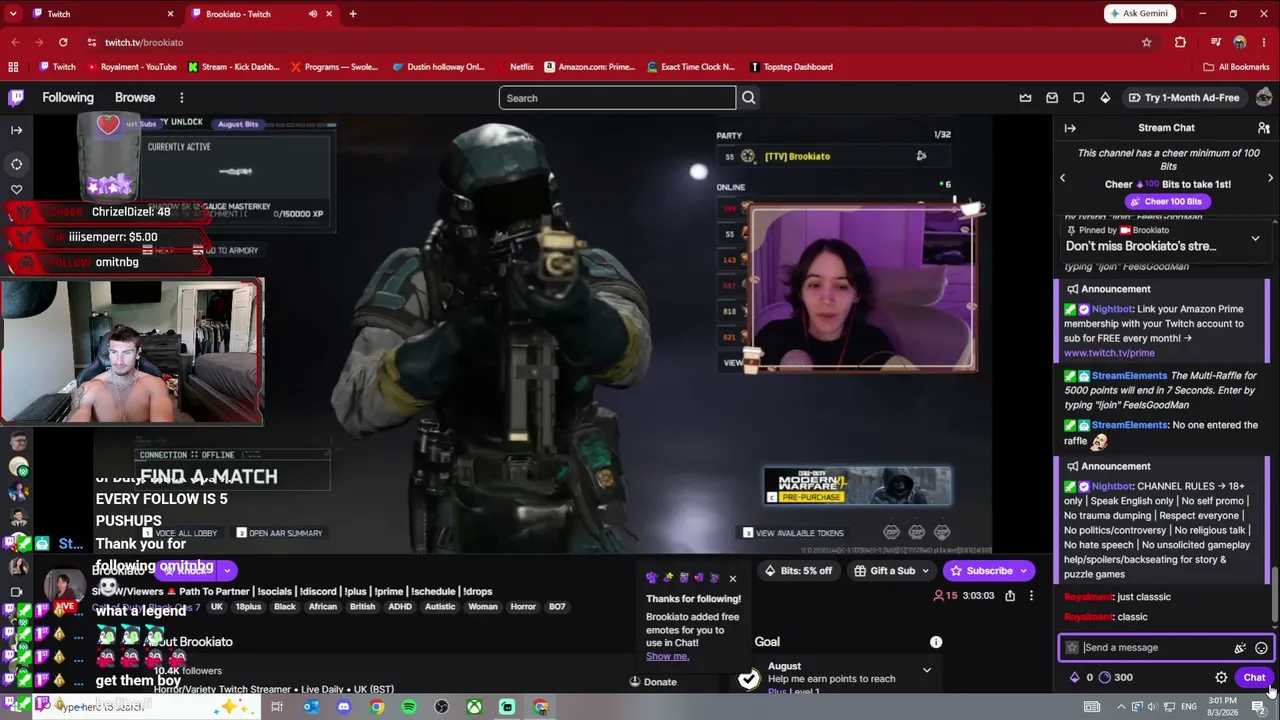Reload the Twitch page

63,42
